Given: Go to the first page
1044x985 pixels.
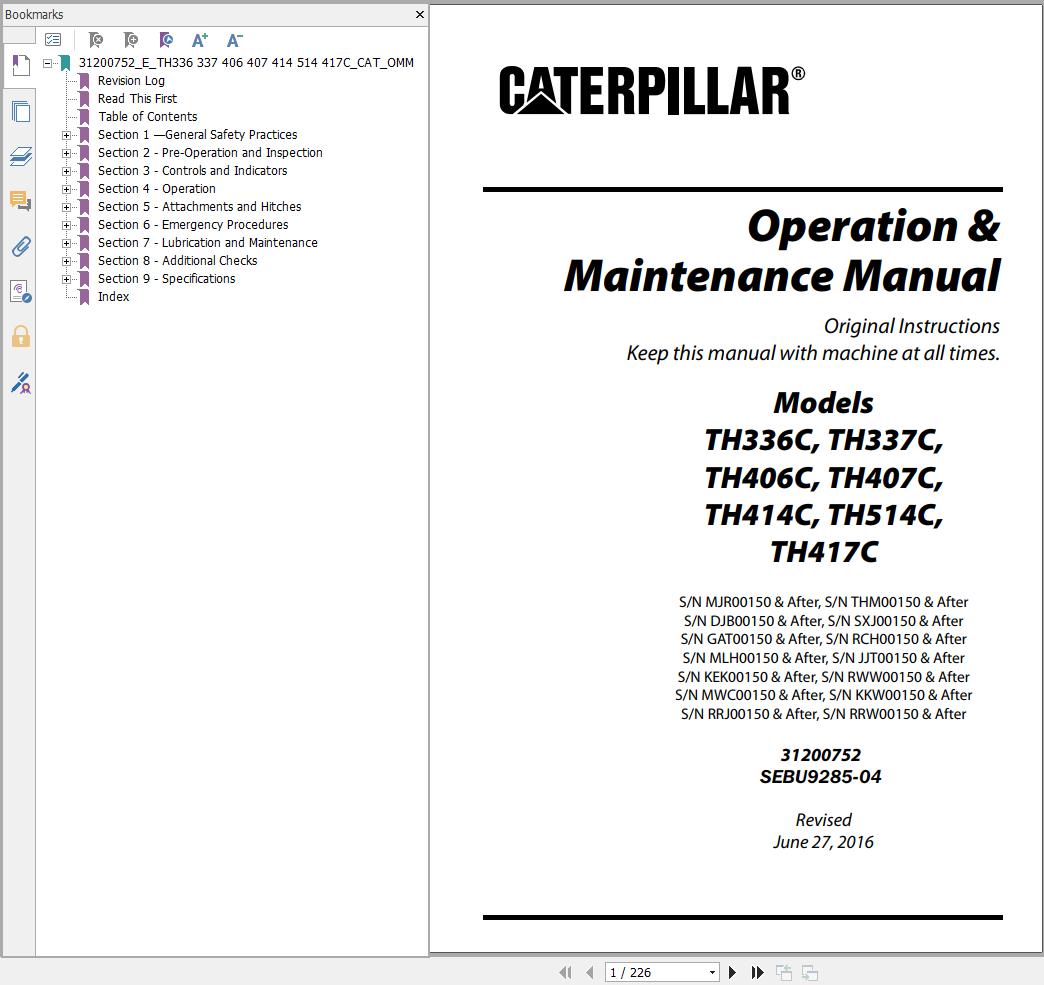Looking at the screenshot, I should coord(565,972).
